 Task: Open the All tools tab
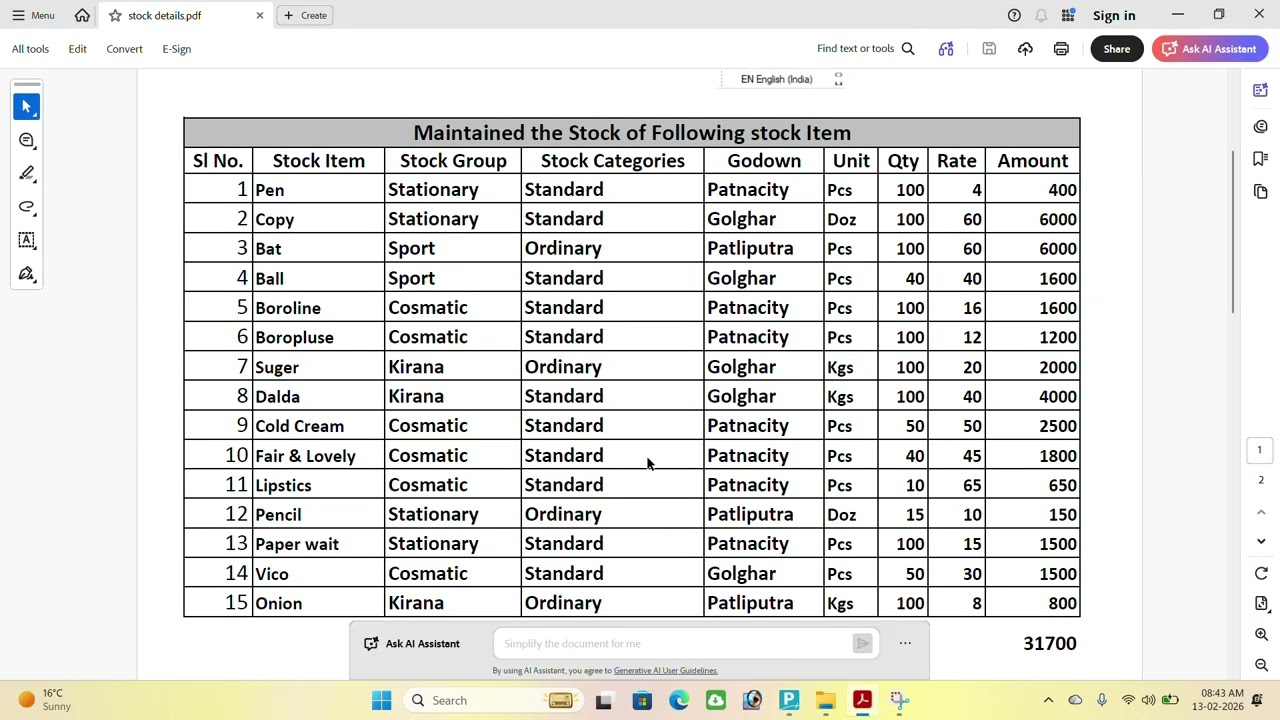click(30, 48)
